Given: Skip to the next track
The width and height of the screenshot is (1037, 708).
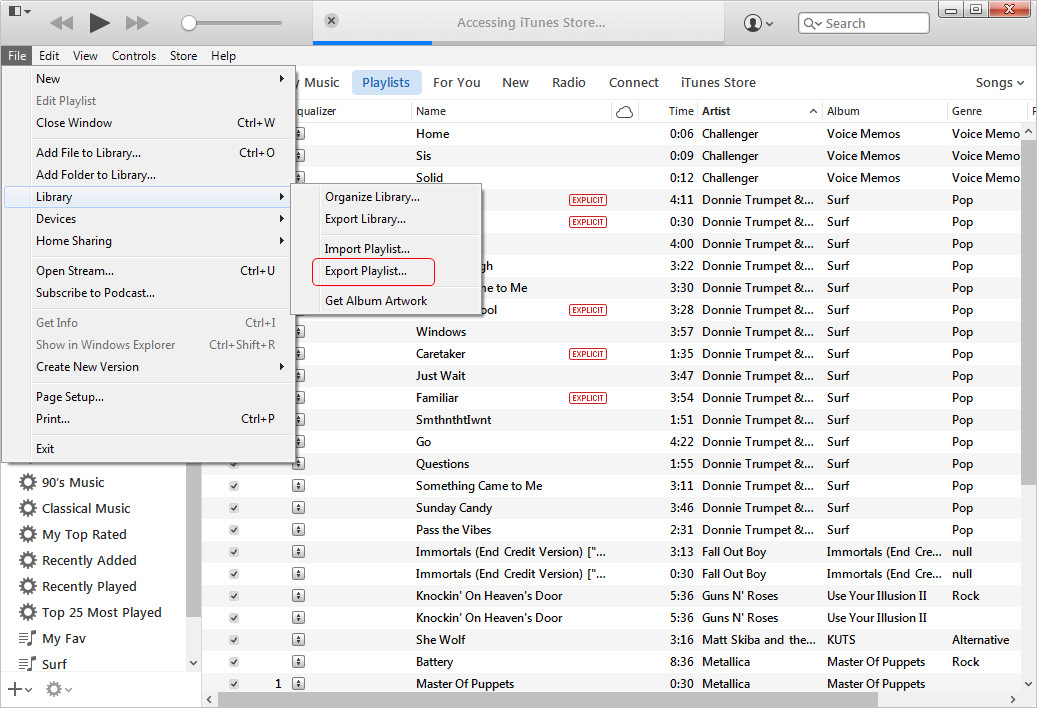Looking at the screenshot, I should click(x=137, y=22).
